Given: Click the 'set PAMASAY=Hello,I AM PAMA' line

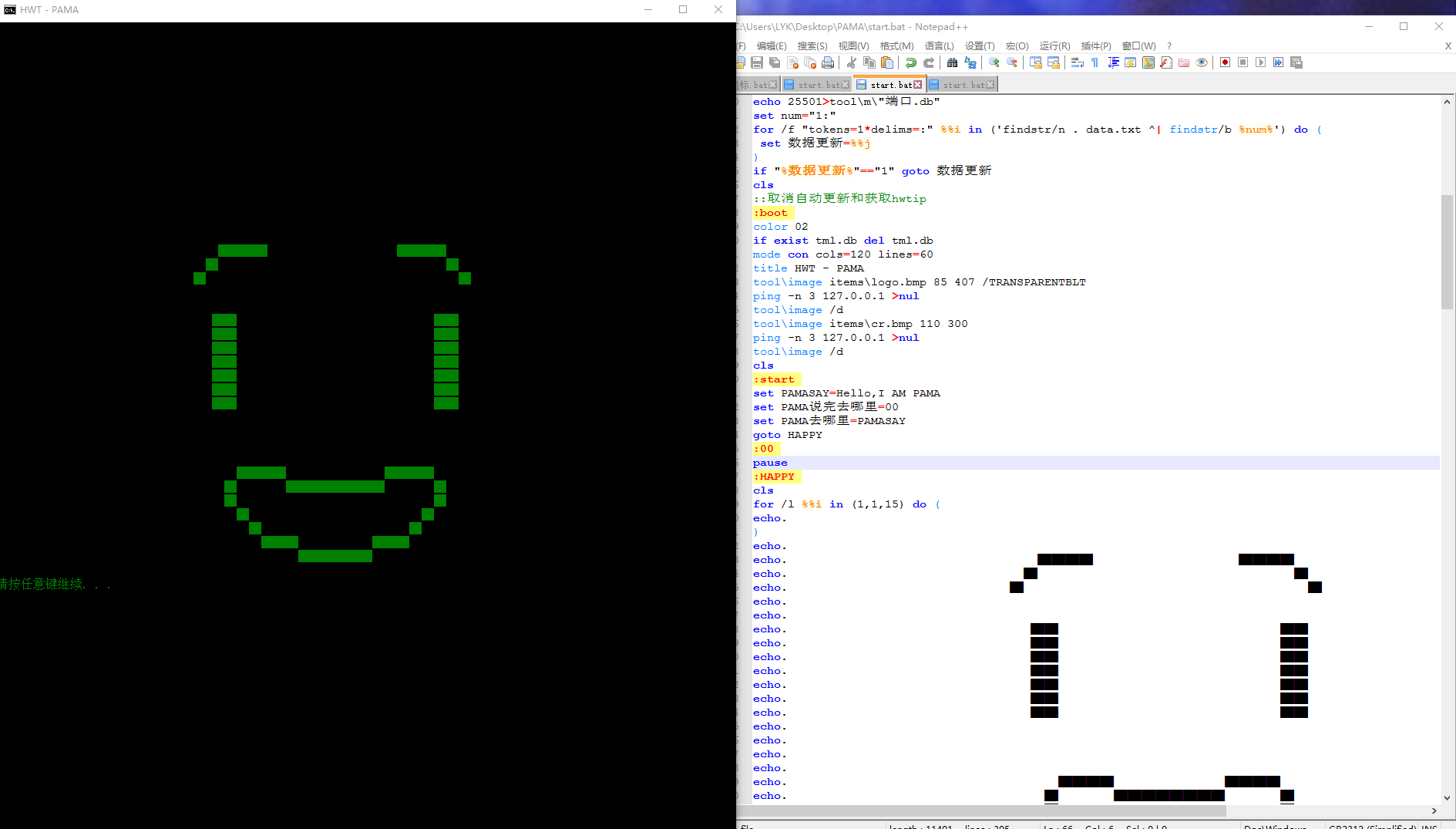Looking at the screenshot, I should (847, 393).
